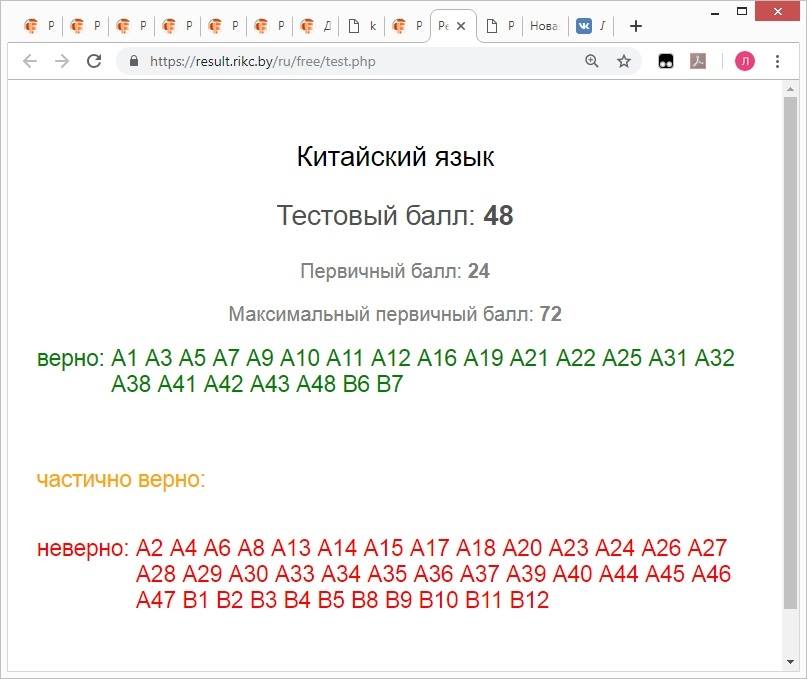Screen dimensions: 807x679
Task: Open the Adobe Acrobat extension
Action: point(698,61)
